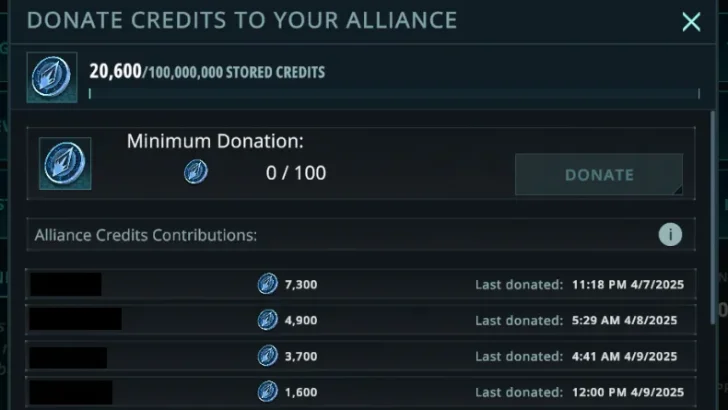Click the credit icon next to 3,700
The height and width of the screenshot is (410, 728).
coord(267,356)
